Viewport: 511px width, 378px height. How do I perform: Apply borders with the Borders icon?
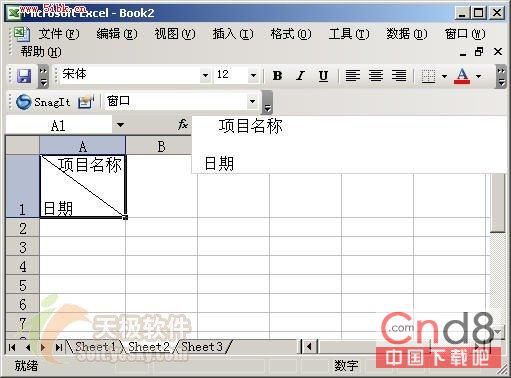tap(429, 76)
